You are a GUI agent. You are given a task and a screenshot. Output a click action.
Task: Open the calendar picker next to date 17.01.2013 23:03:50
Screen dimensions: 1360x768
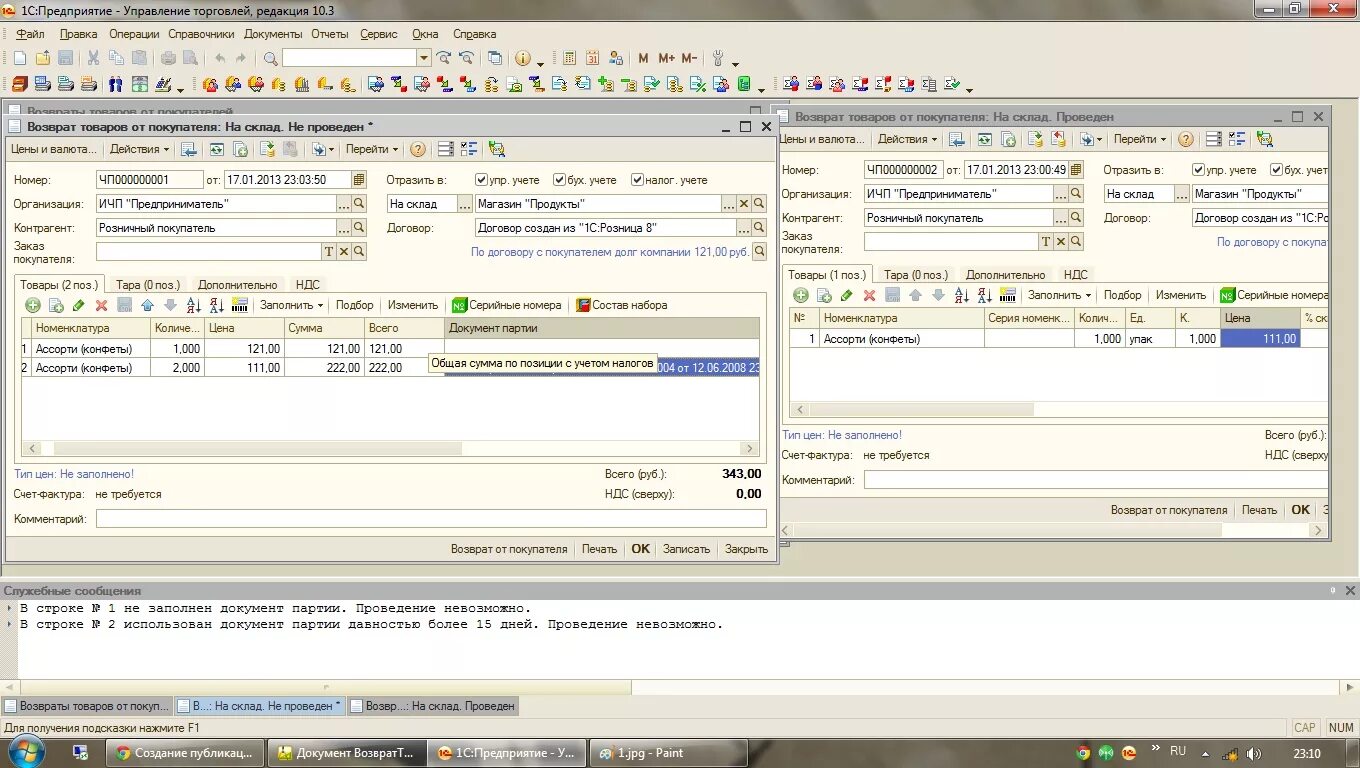359,180
